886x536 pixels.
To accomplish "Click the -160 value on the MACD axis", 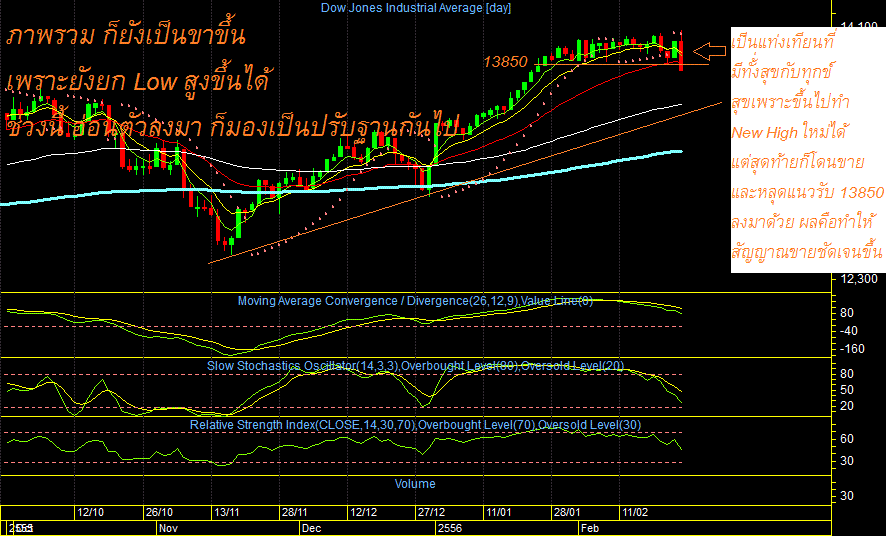I will pyautogui.click(x=852, y=348).
